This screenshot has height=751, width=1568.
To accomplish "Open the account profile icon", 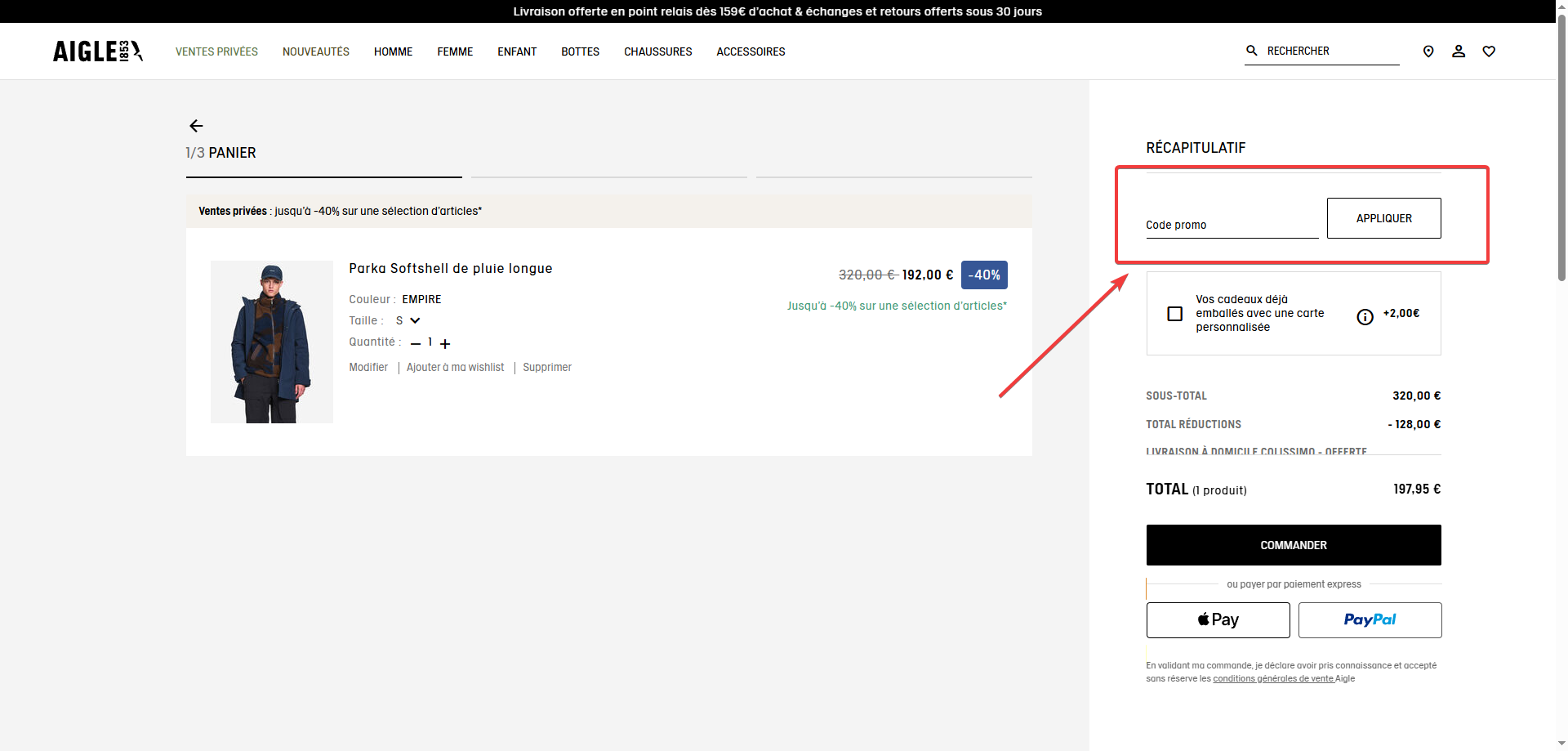I will pos(1459,51).
